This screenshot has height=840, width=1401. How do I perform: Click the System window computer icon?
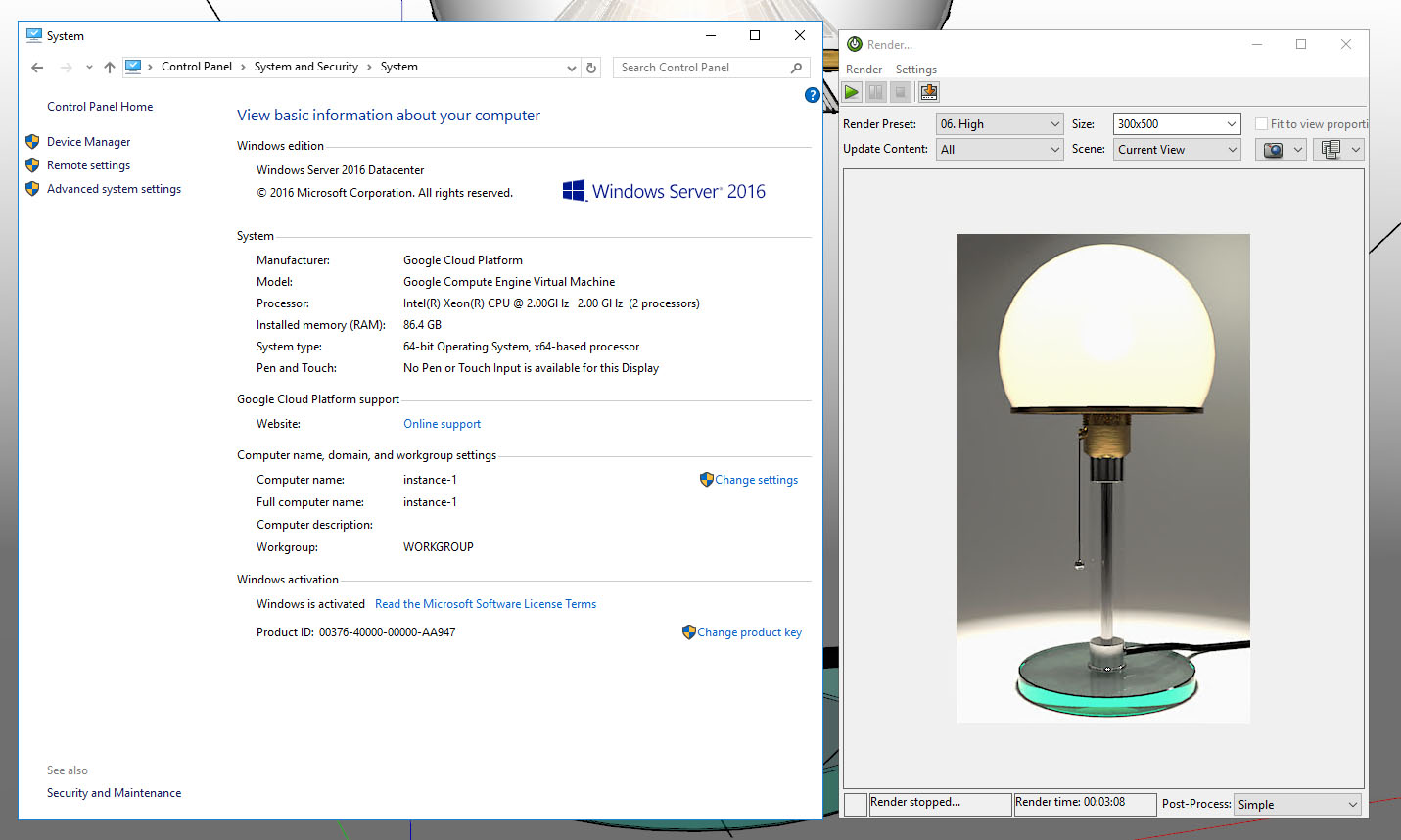(34, 35)
